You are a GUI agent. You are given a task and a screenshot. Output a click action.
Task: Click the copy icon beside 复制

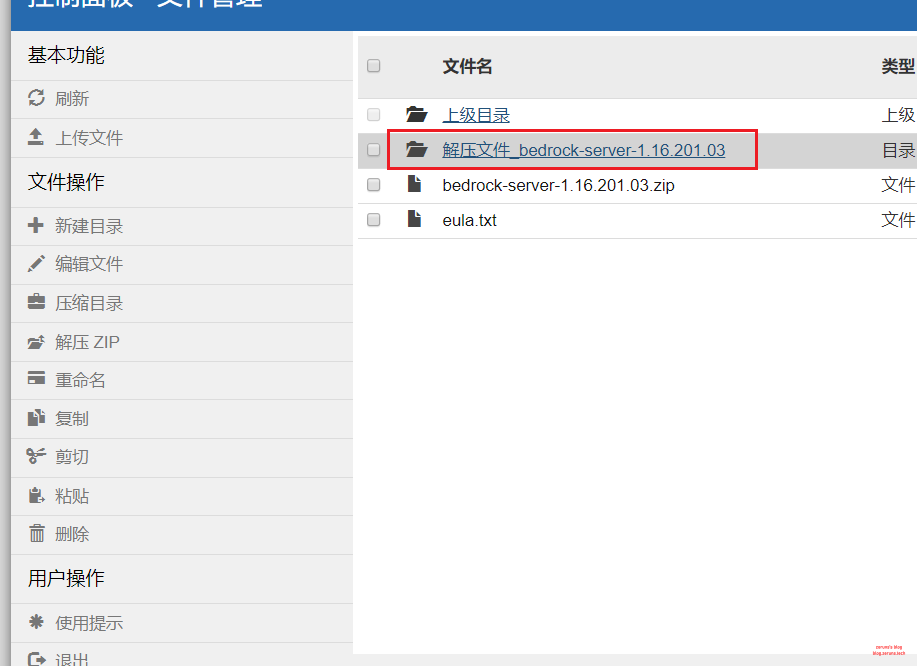pos(36,417)
